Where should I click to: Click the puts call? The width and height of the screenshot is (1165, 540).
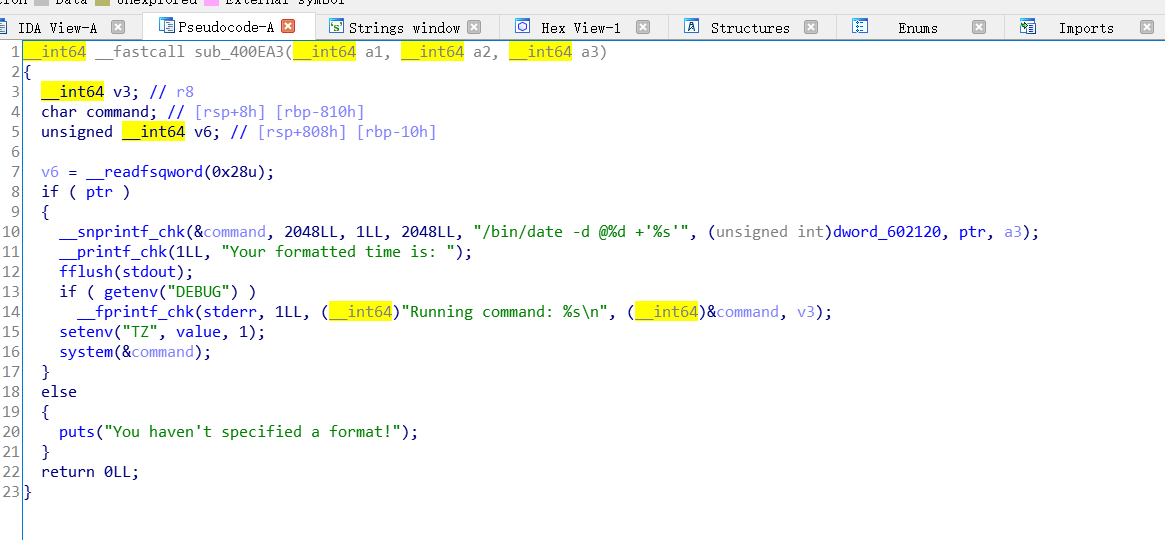[77, 432]
